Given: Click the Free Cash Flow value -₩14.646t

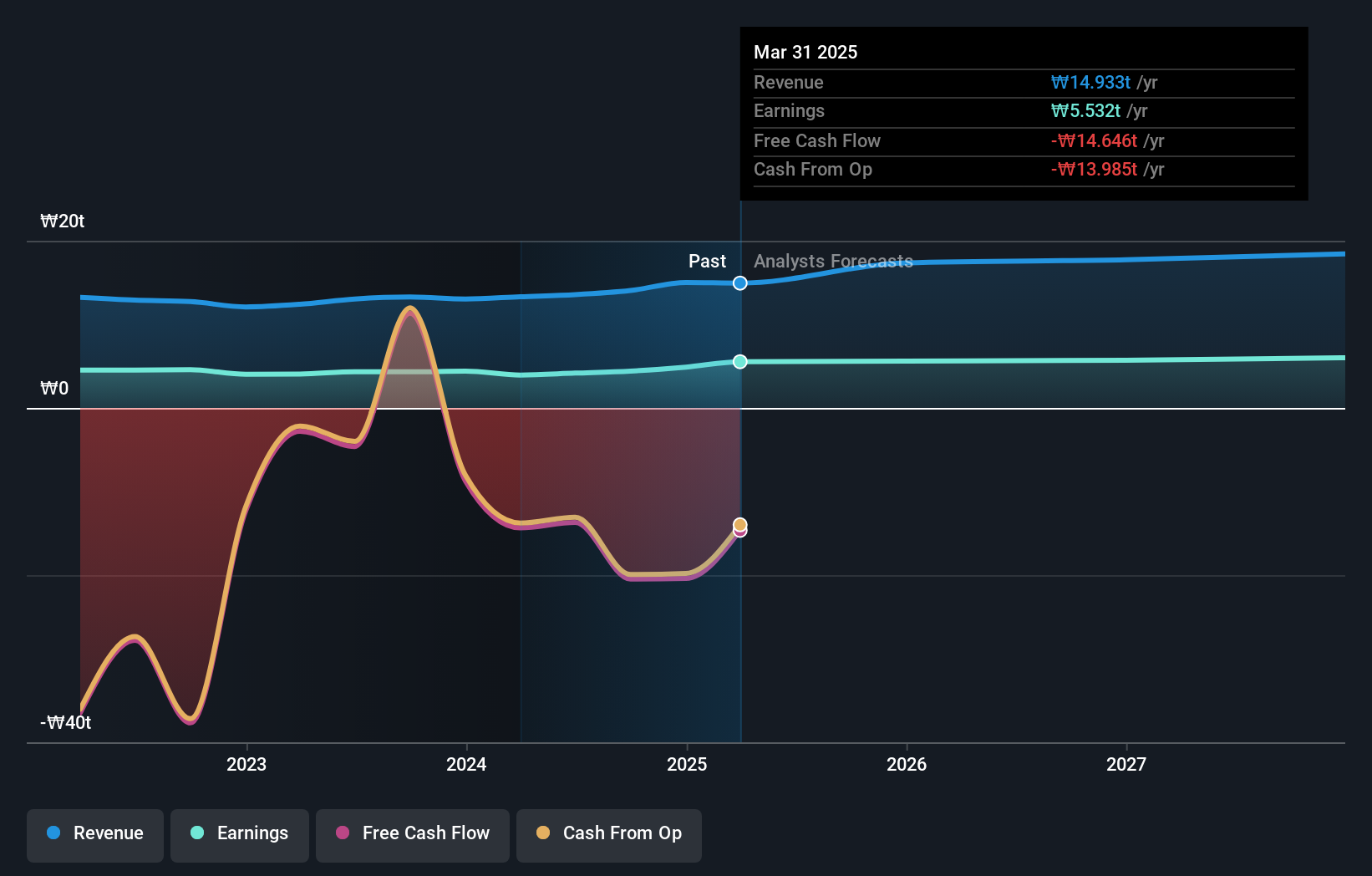Looking at the screenshot, I should [x=1094, y=141].
